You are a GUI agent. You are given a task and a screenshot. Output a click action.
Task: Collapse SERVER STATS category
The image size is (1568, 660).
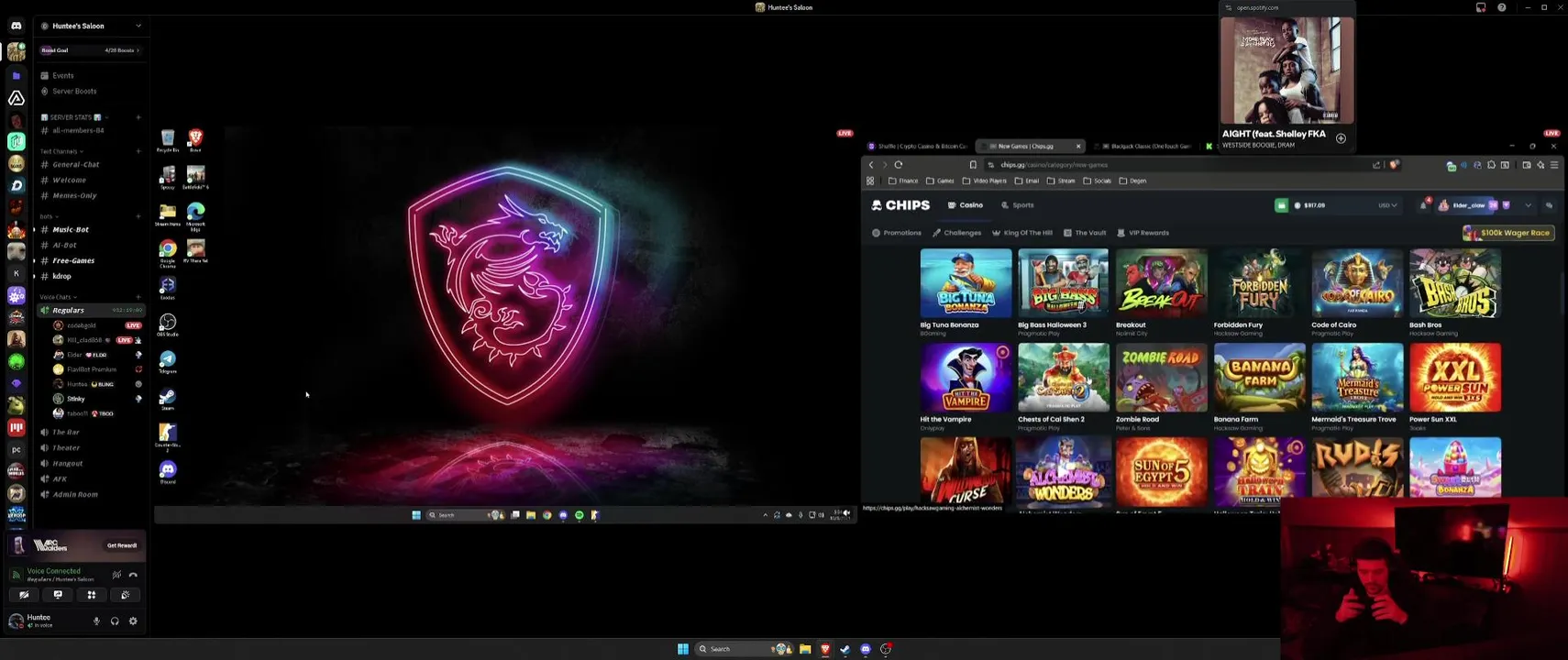tap(74, 117)
